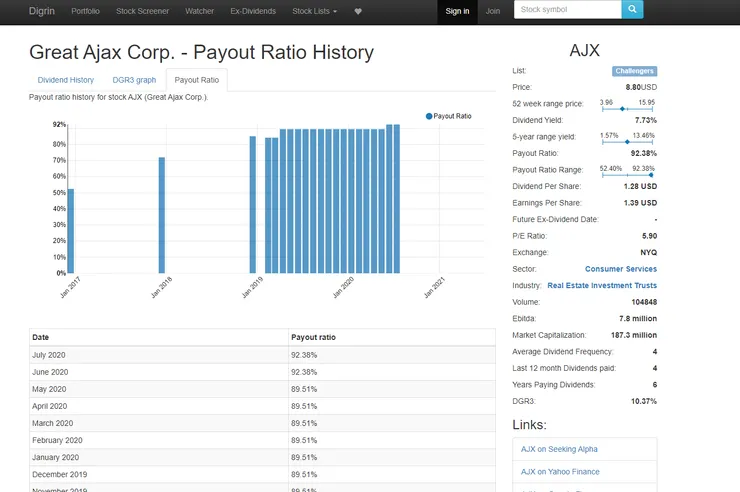Click the Jan 2017 chart bar
The image size is (740, 492).
(x=71, y=231)
